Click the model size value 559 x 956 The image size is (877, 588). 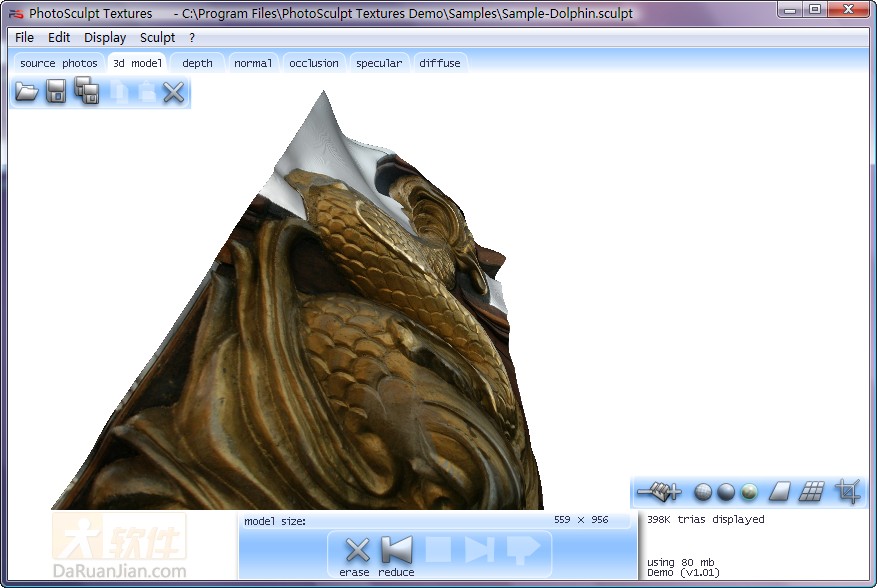pos(581,520)
